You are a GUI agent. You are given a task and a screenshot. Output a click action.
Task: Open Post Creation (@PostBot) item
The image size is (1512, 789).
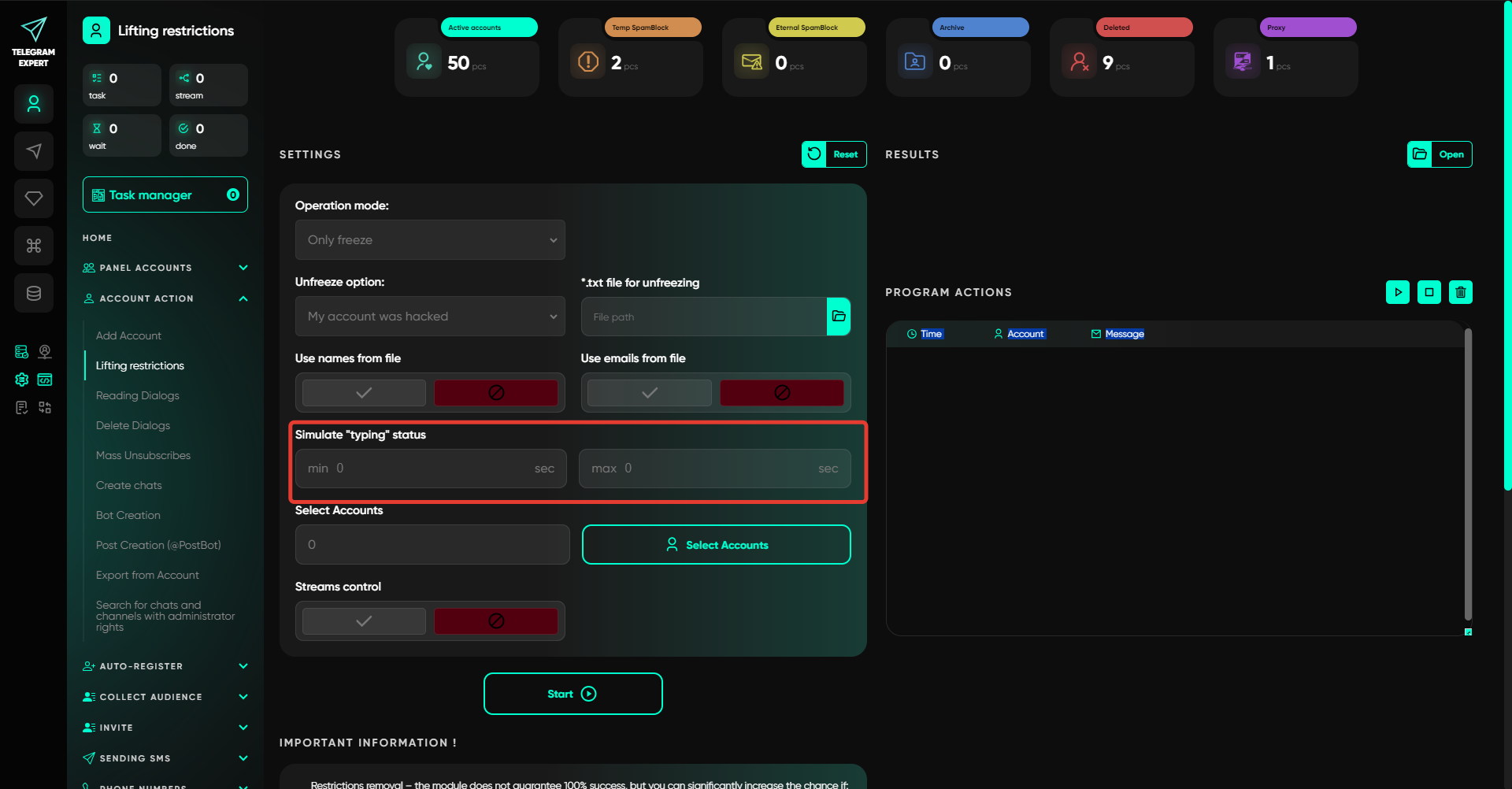point(158,545)
